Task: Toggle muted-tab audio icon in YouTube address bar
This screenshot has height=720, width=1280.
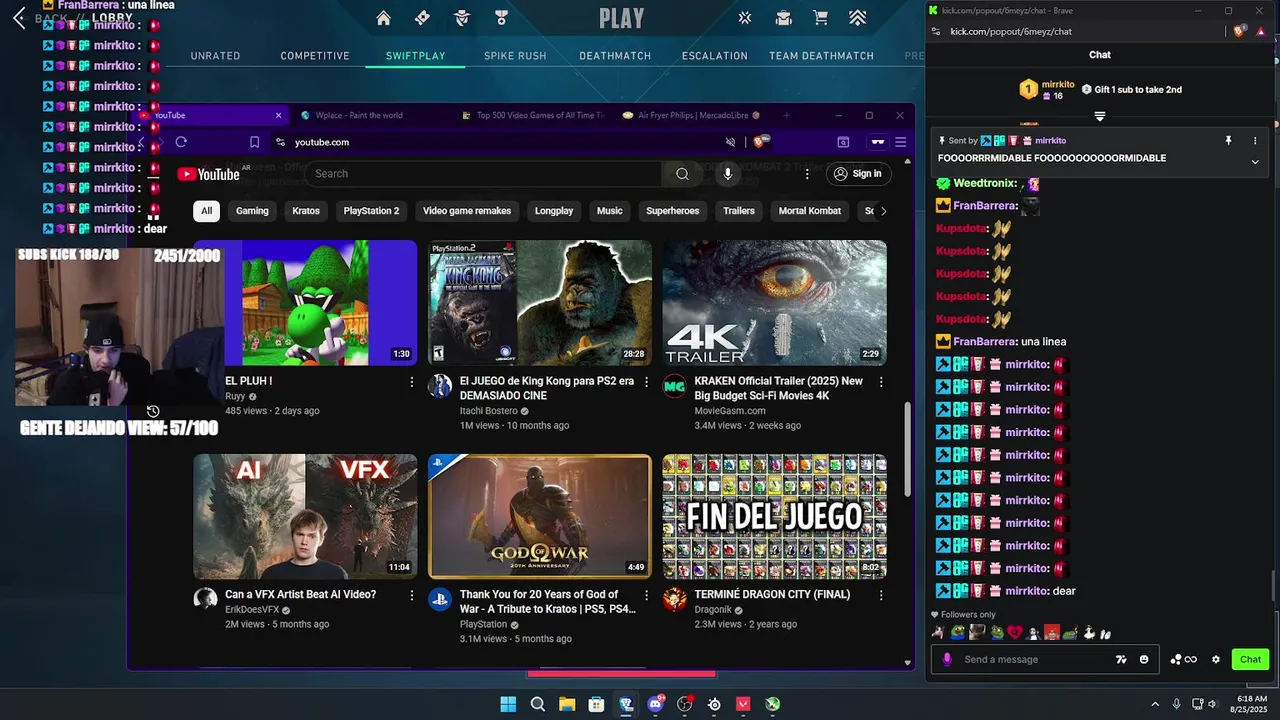Action: tap(730, 142)
